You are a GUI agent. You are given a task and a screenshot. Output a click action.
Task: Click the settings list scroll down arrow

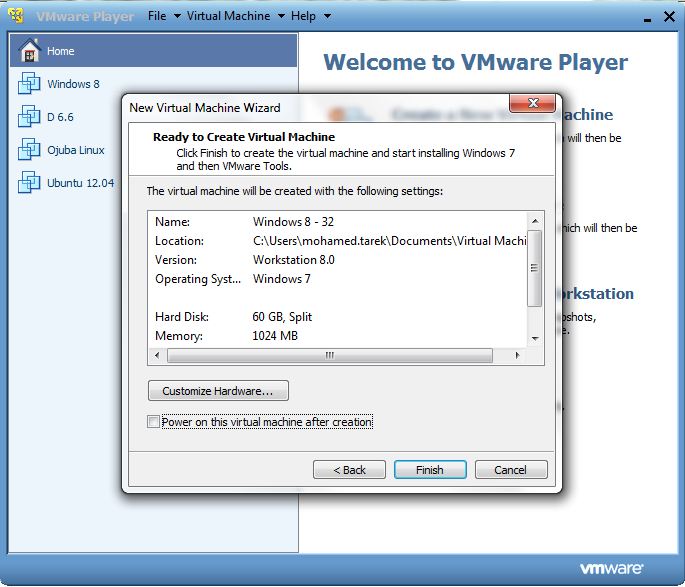click(x=535, y=338)
